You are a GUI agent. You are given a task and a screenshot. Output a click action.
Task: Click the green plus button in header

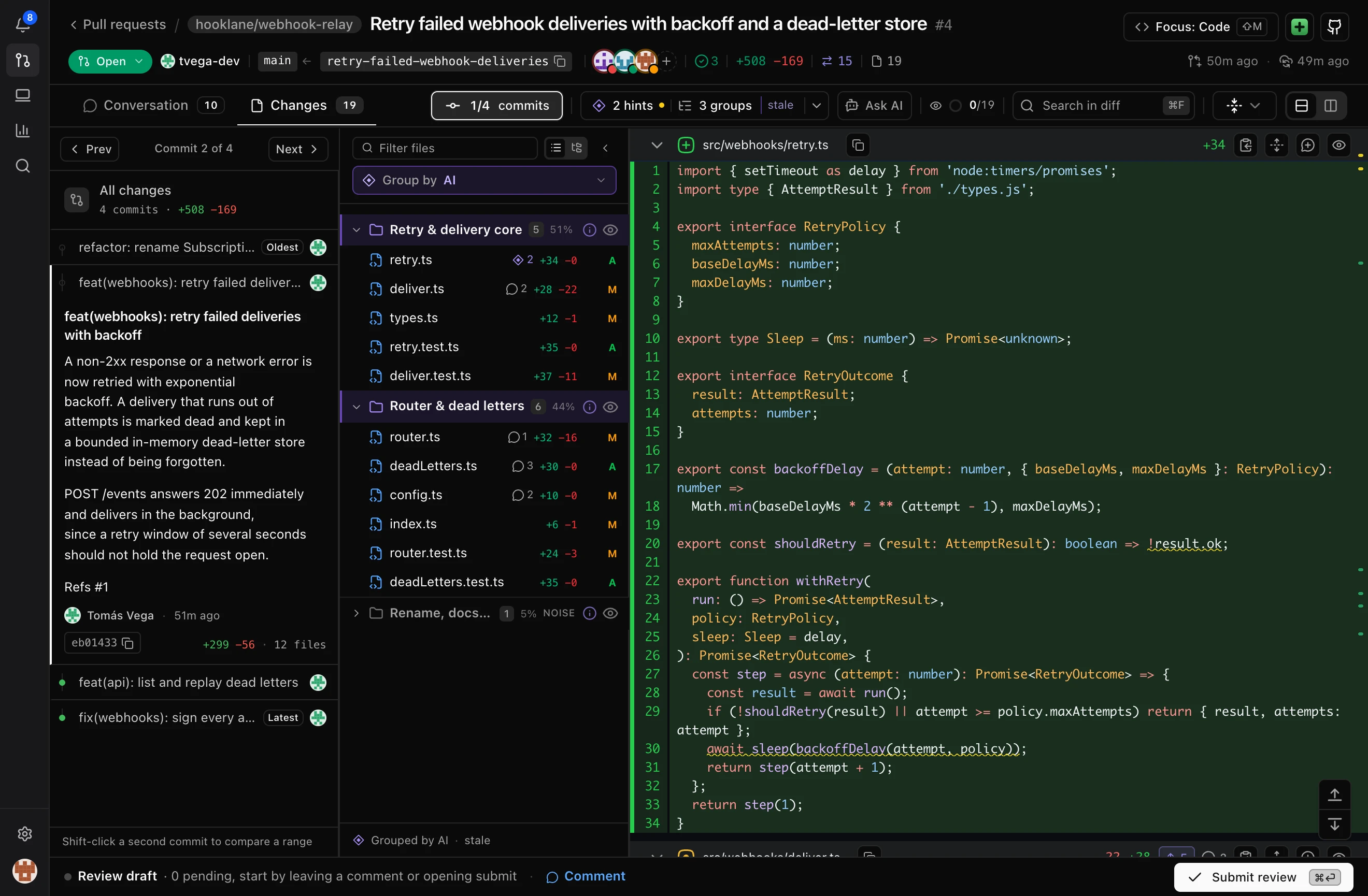(x=1299, y=26)
